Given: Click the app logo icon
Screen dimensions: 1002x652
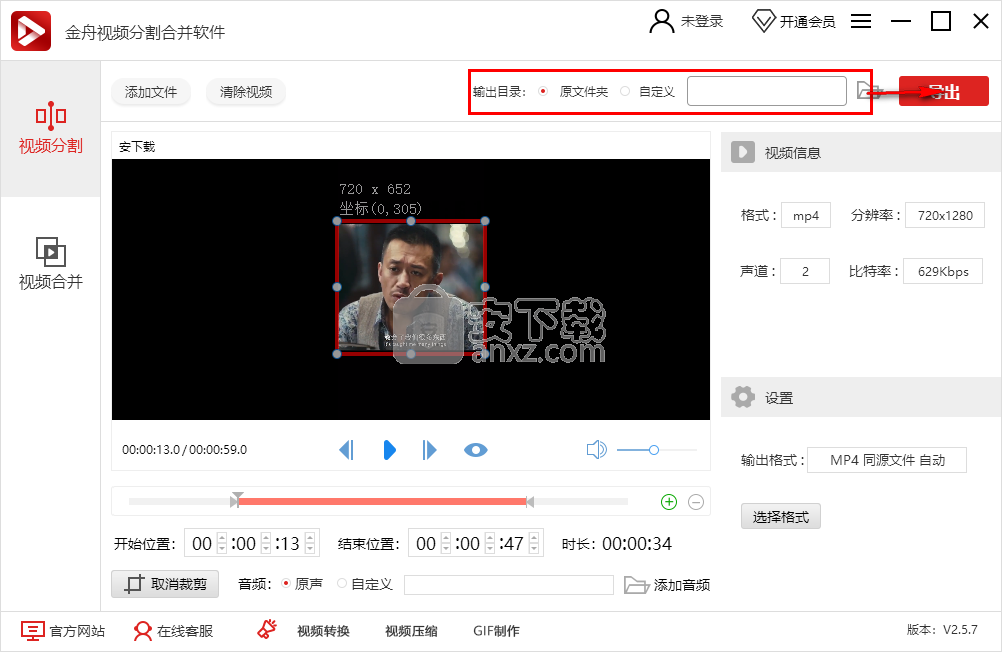Looking at the screenshot, I should coord(31,31).
